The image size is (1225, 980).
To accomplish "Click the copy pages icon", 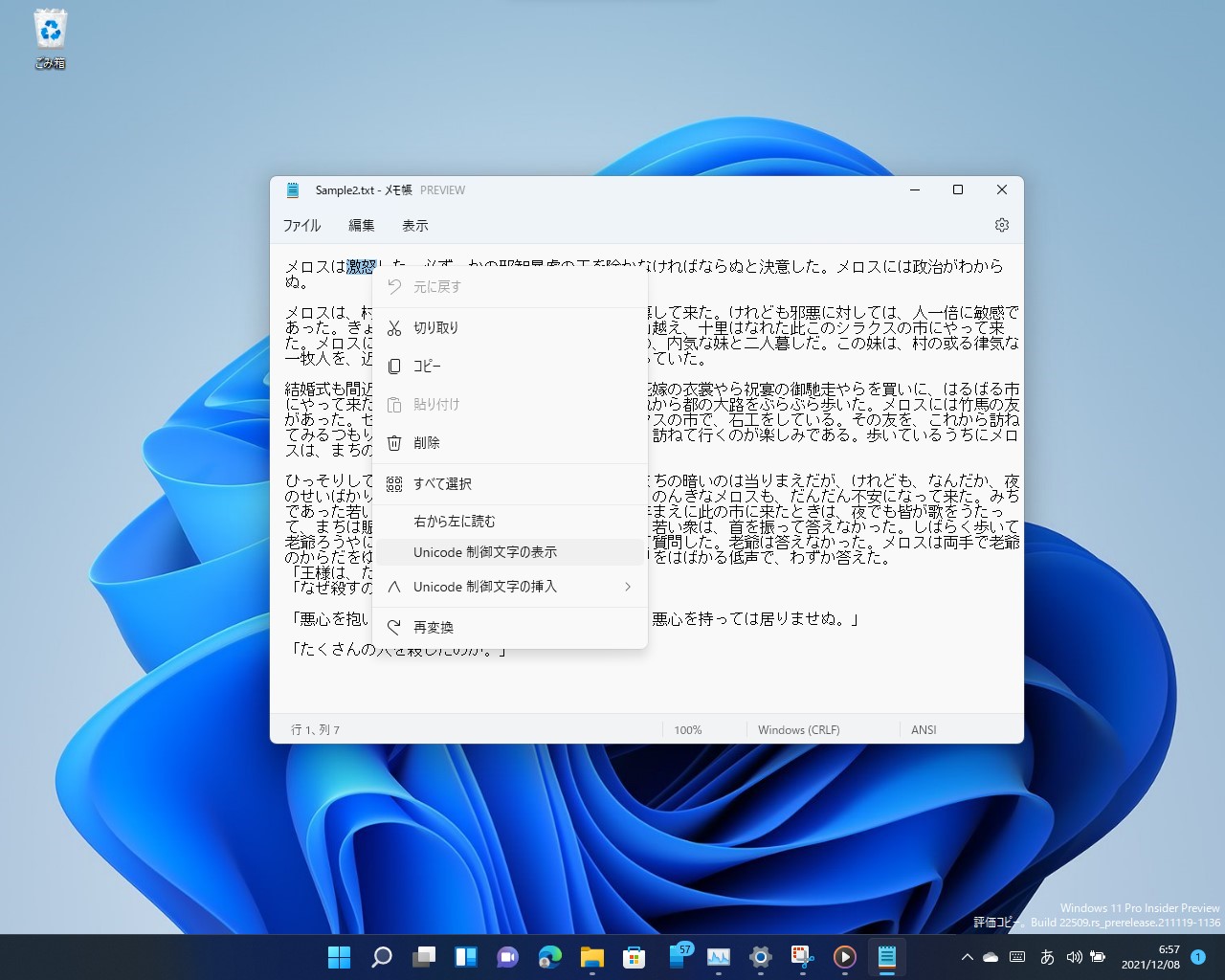I will [x=394, y=366].
